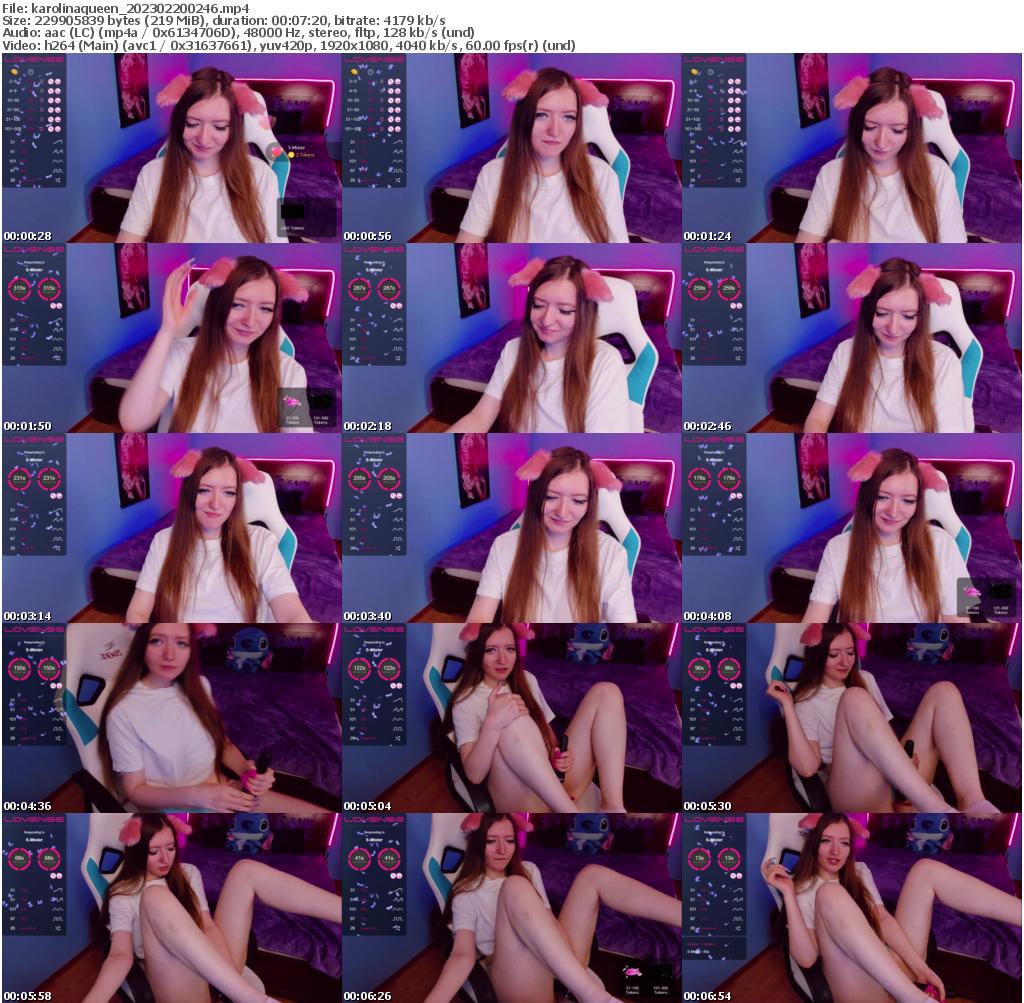This screenshot has height=1003, width=1024.
Task: Toggle the special reaction icon beside the 101-300 tier
Action: coord(57,128)
